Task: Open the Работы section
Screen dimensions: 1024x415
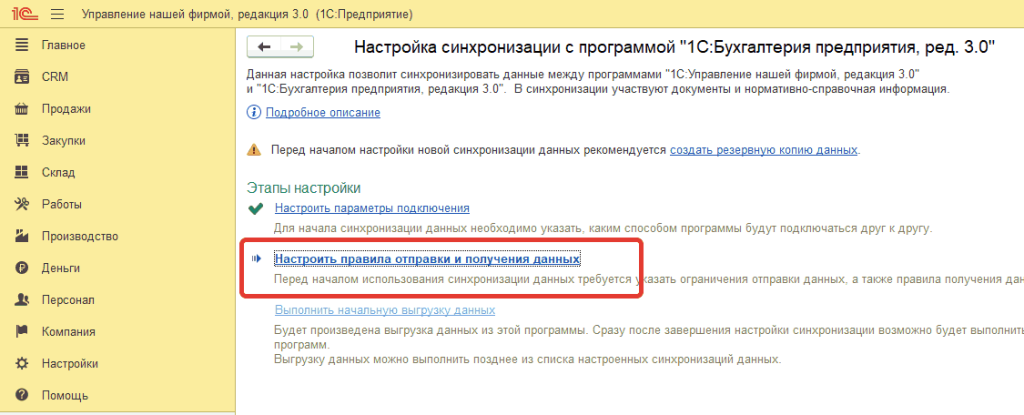Action: (x=61, y=205)
